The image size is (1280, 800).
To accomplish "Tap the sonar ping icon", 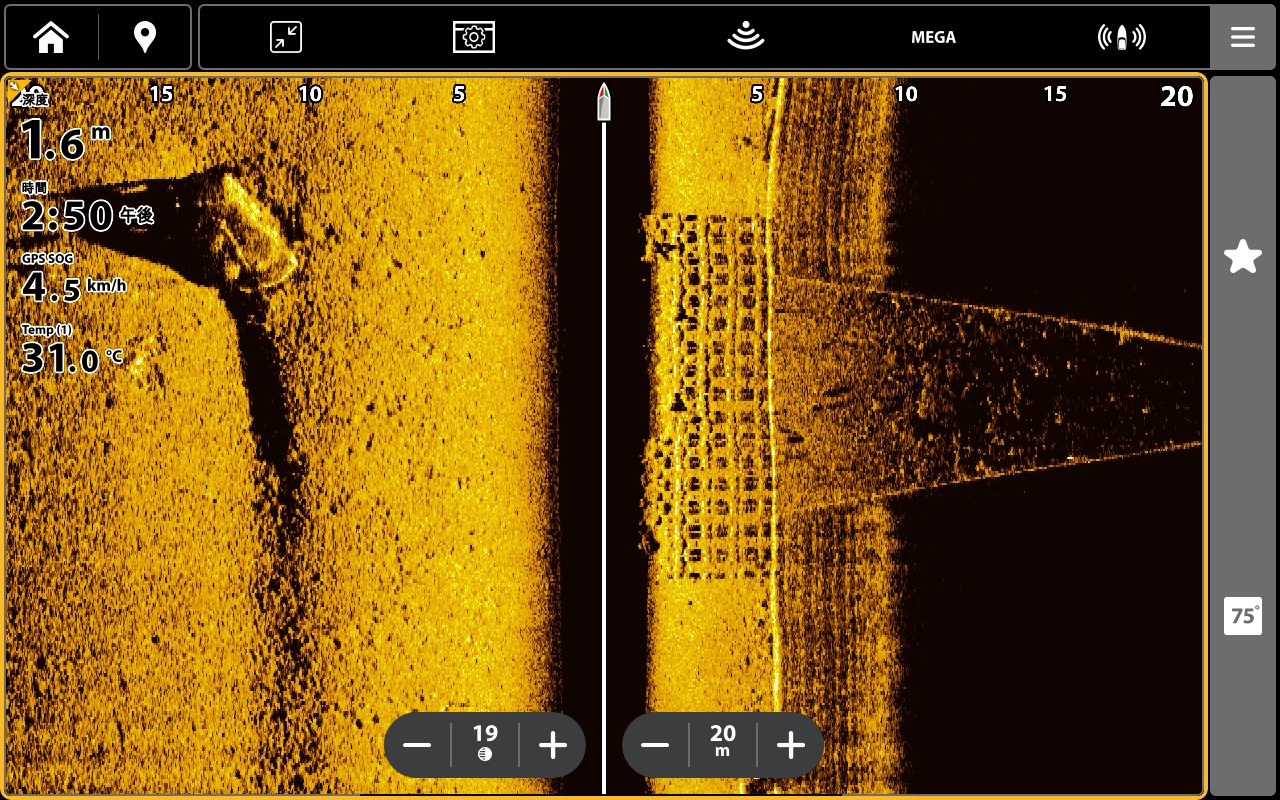I will point(745,37).
